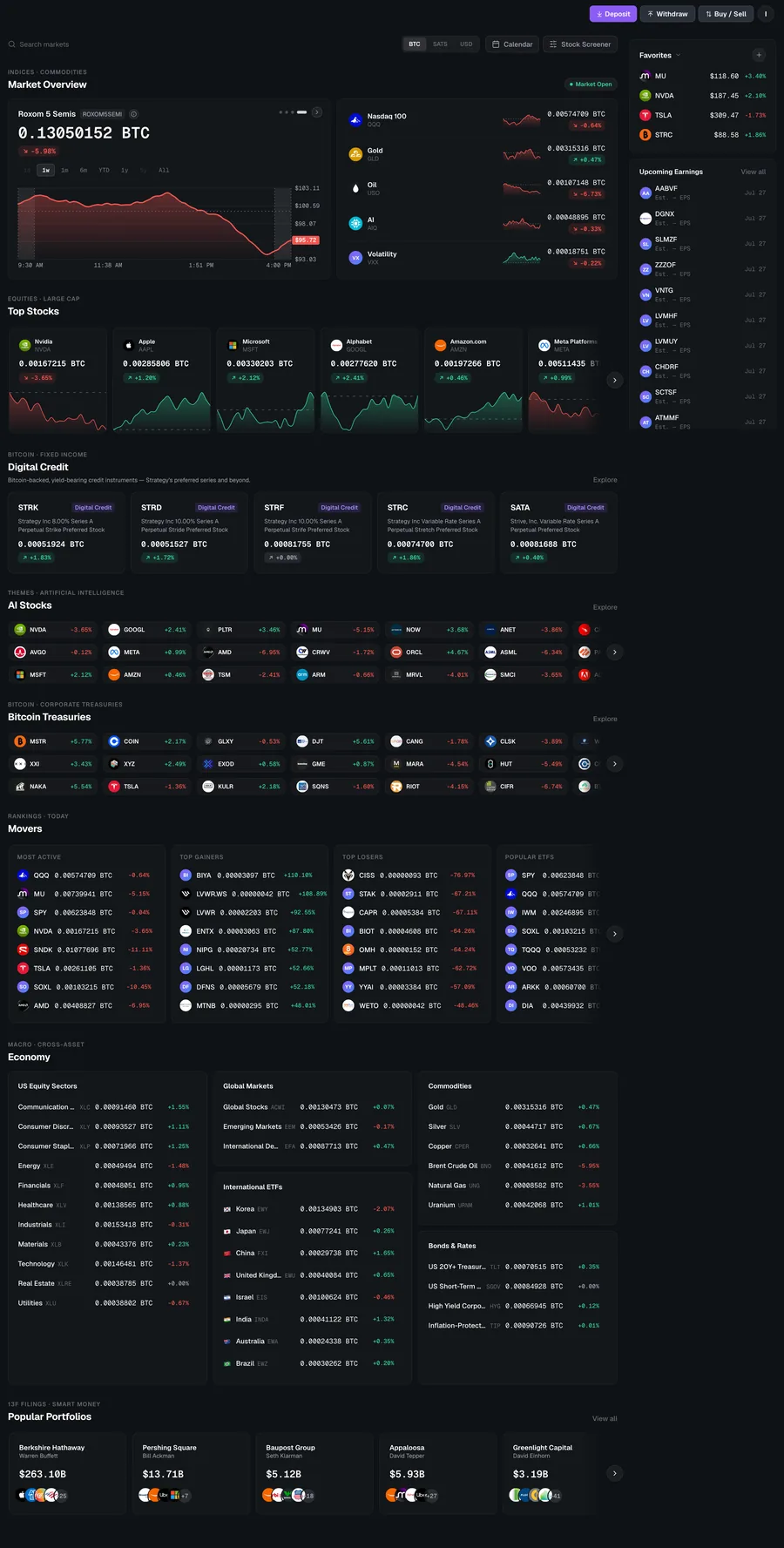Click the Buy / Sell button
784x1548 pixels.
(x=726, y=14)
